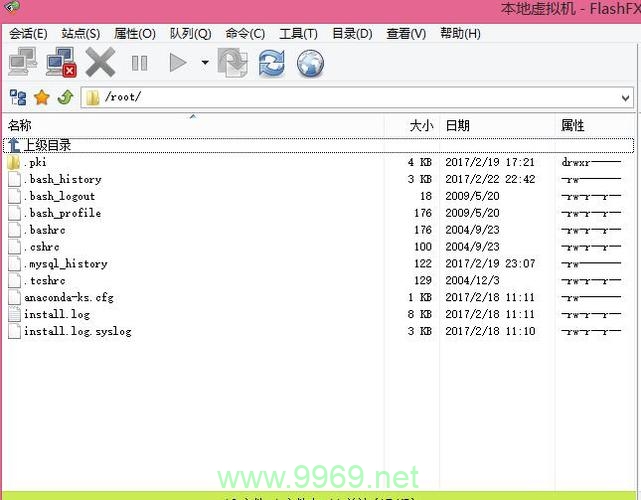Sort by the 名称 column header

click(193, 125)
